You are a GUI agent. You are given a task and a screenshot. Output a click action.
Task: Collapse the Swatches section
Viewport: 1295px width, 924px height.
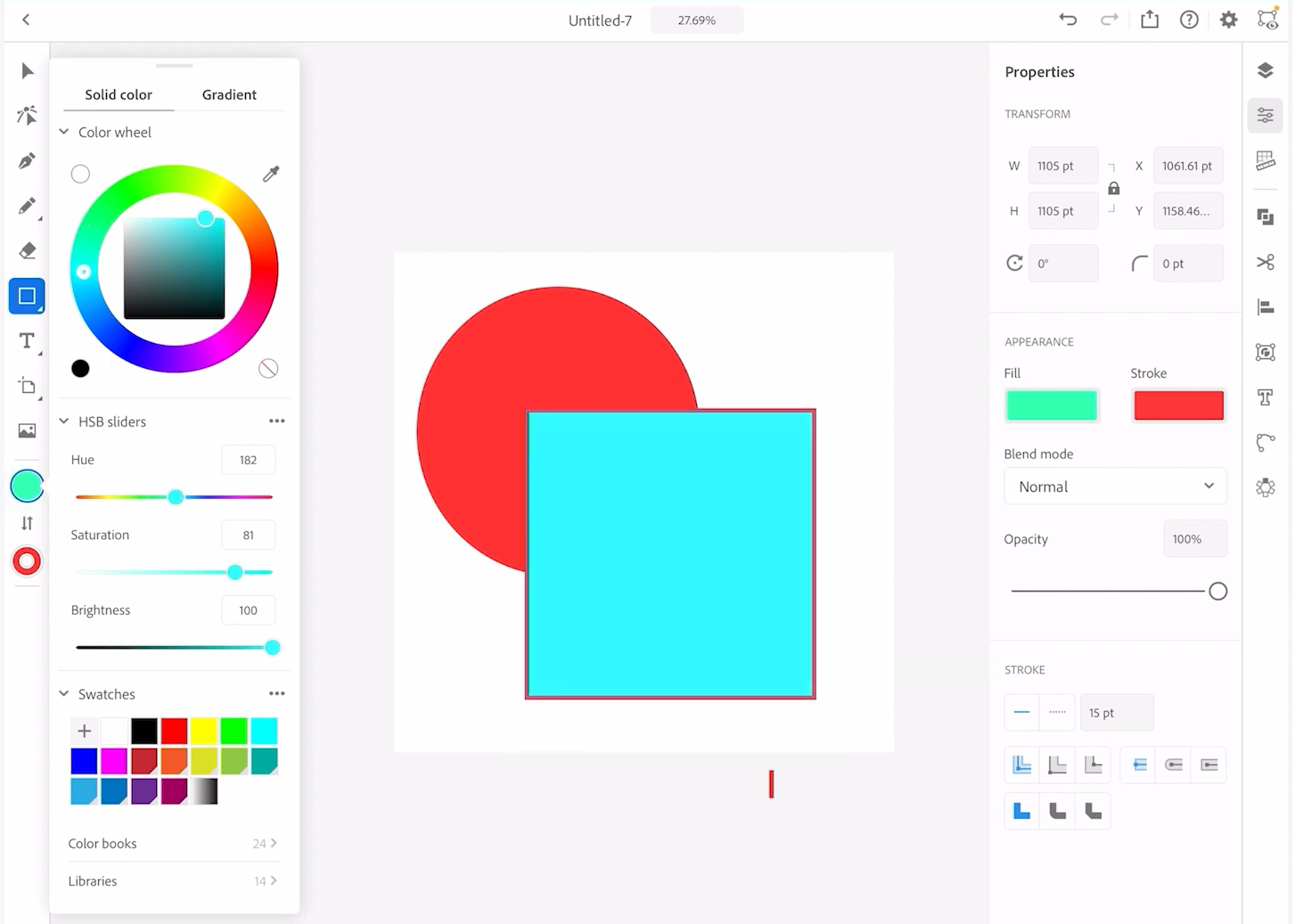pos(64,693)
